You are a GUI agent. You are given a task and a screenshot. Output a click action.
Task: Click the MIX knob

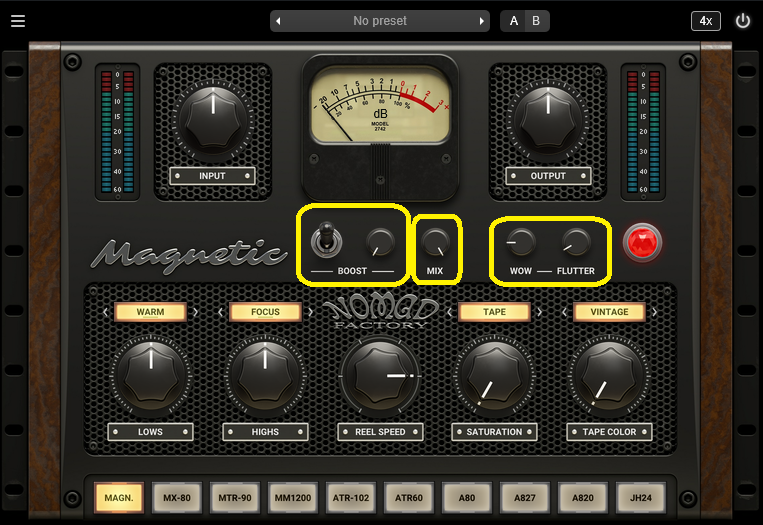pyautogui.click(x=435, y=242)
